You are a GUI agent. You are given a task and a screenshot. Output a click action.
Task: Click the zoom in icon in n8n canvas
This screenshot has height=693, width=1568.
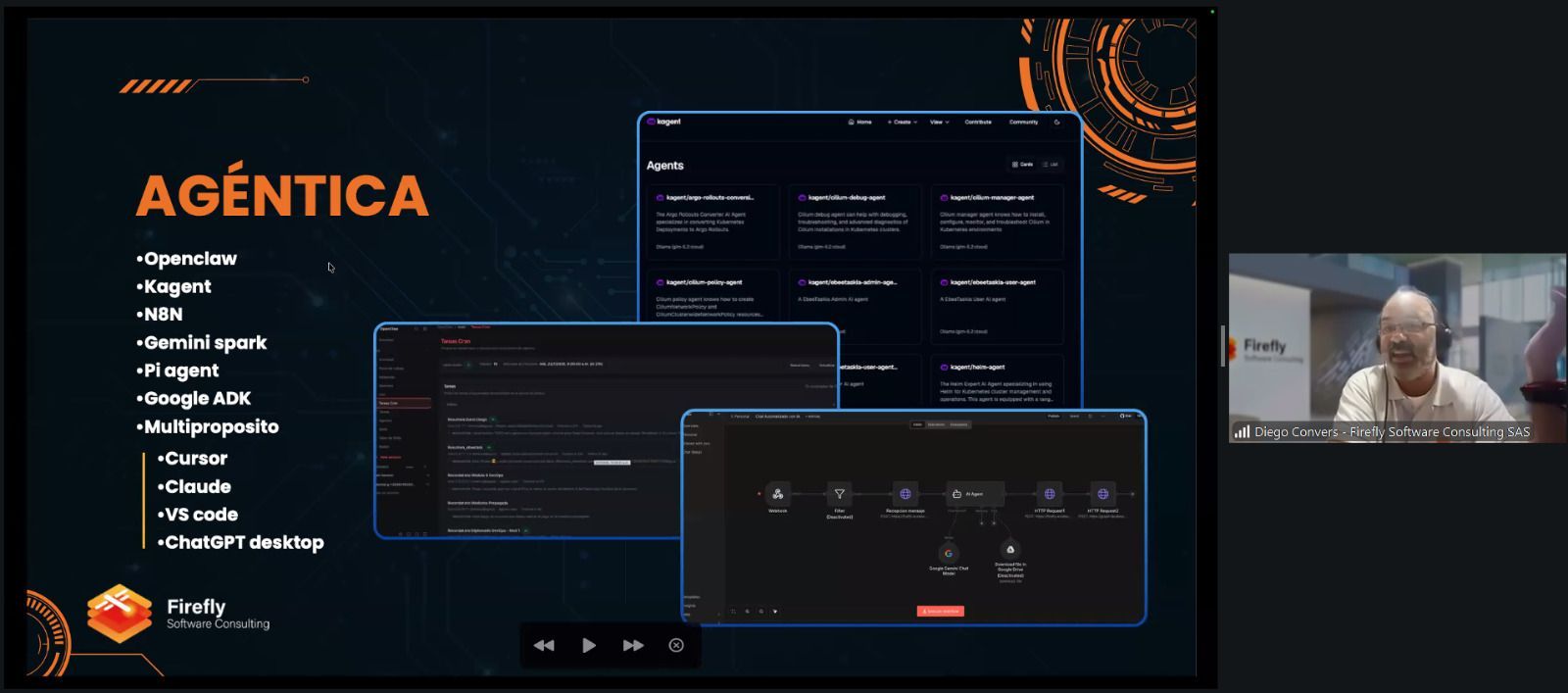(747, 611)
